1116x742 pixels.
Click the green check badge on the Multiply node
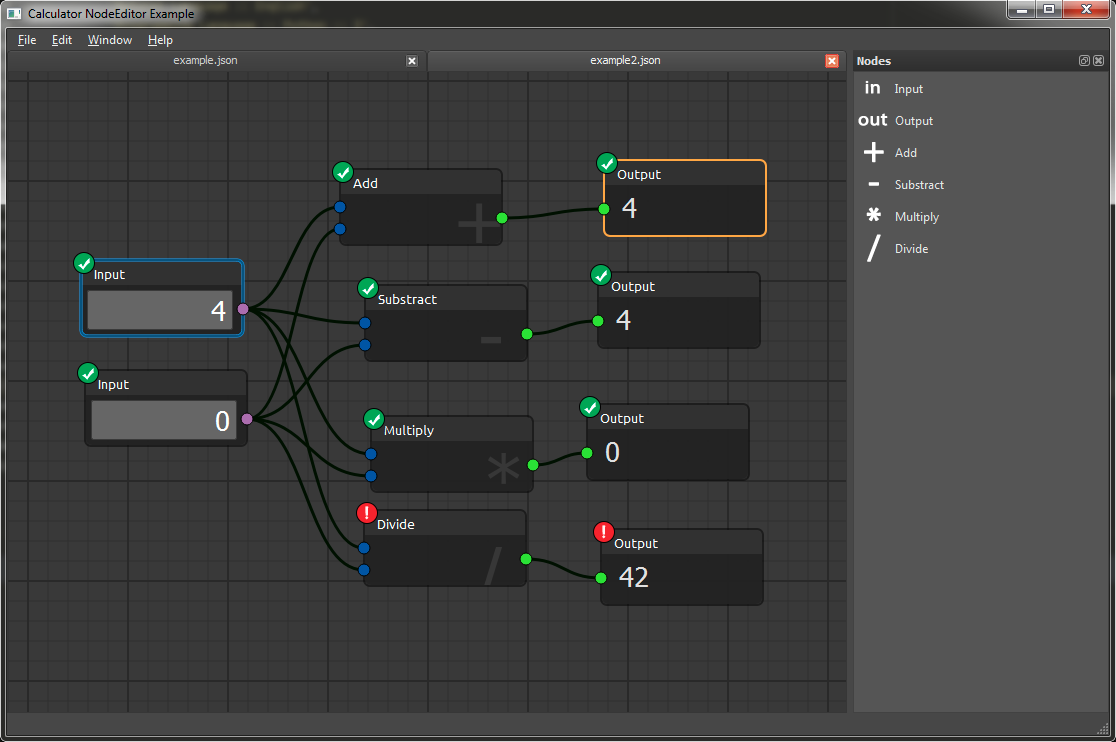pos(374,419)
